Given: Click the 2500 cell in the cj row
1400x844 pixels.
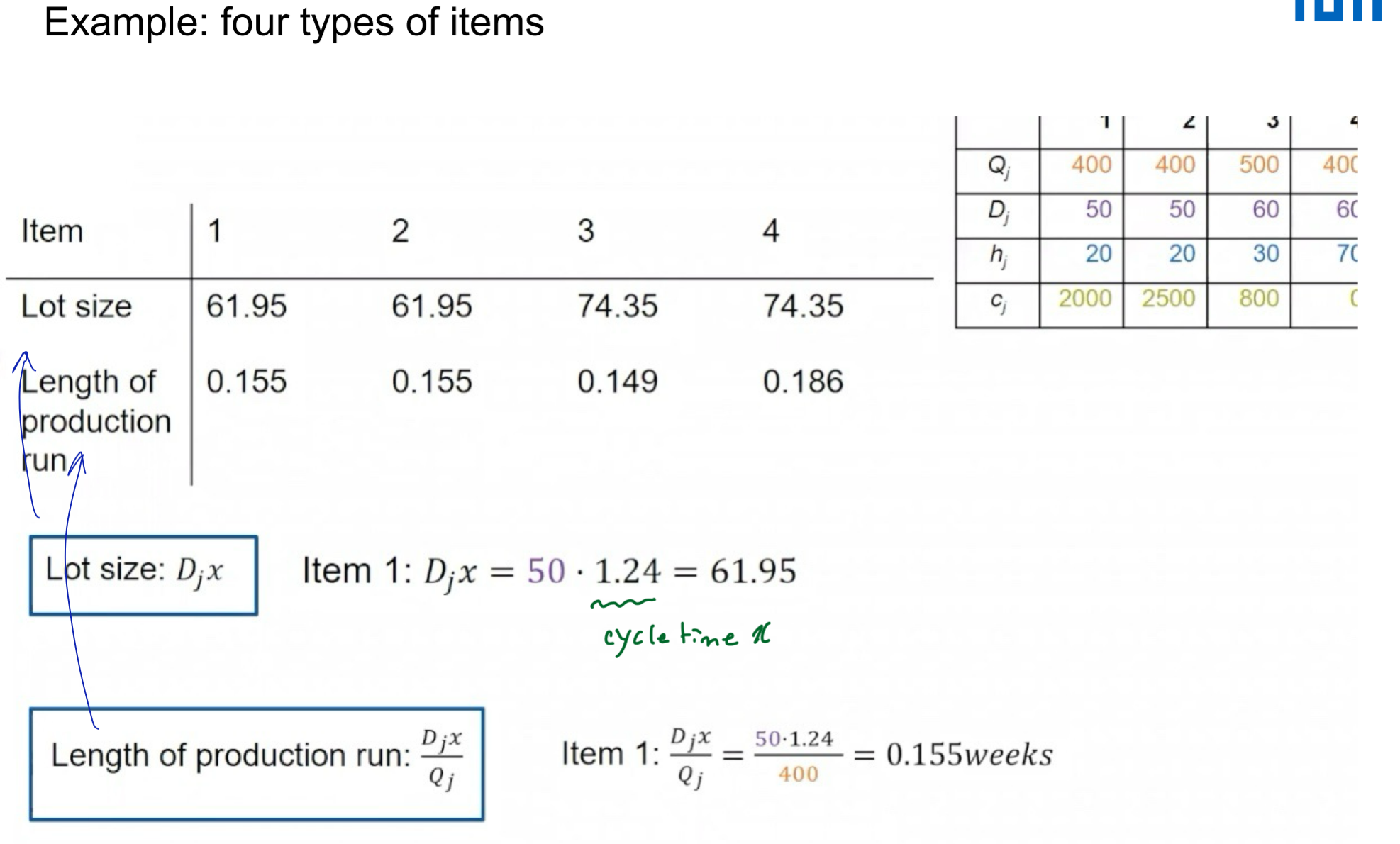Looking at the screenshot, I should [x=1168, y=298].
